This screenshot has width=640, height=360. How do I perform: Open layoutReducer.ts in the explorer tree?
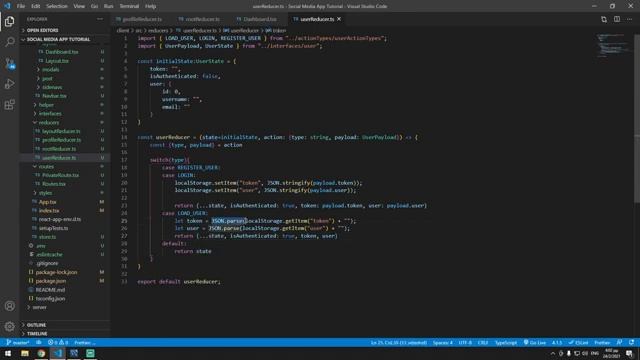[61, 131]
